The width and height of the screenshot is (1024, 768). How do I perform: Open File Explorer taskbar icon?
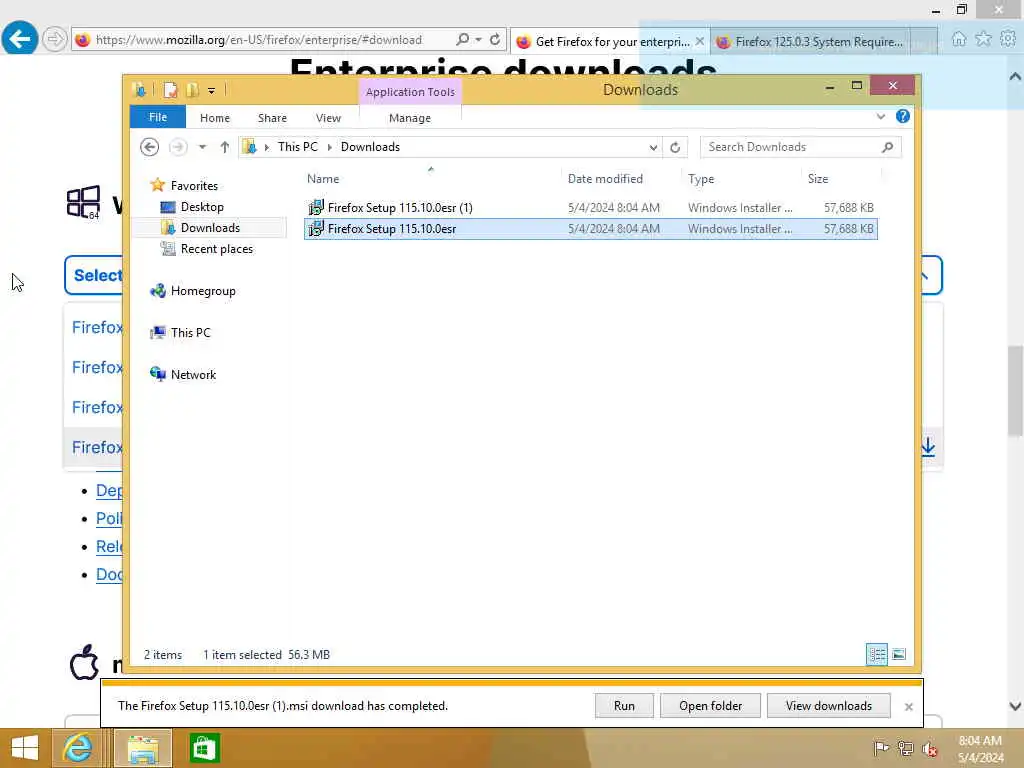point(143,748)
